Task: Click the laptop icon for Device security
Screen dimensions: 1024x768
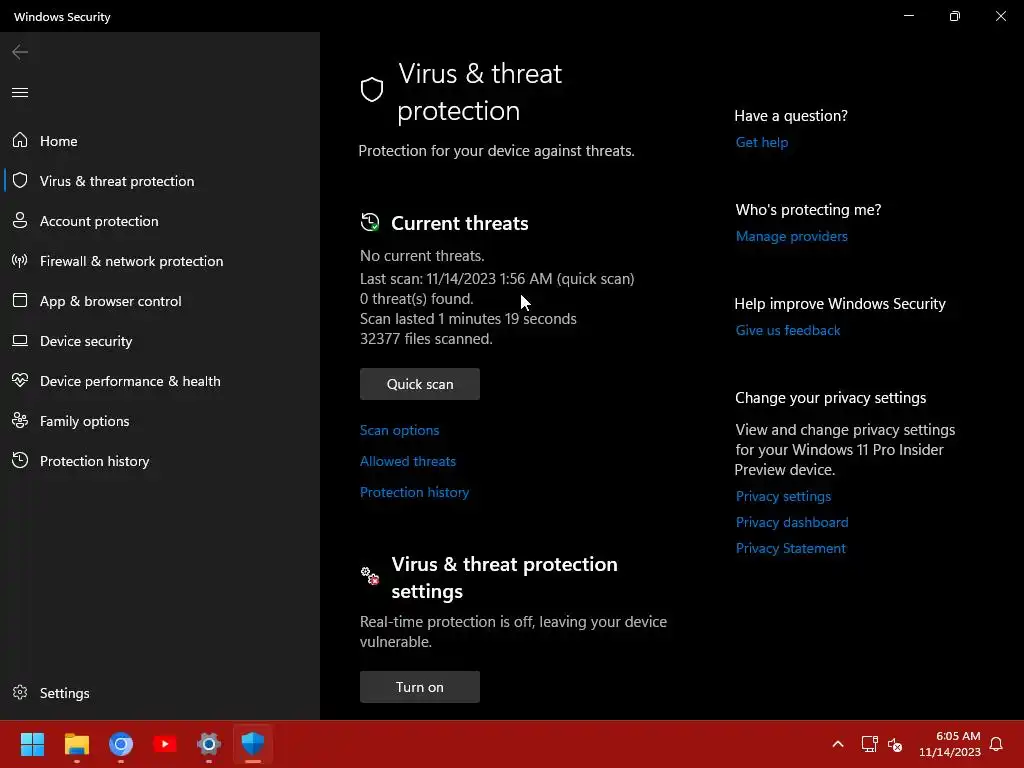Action: coord(20,341)
